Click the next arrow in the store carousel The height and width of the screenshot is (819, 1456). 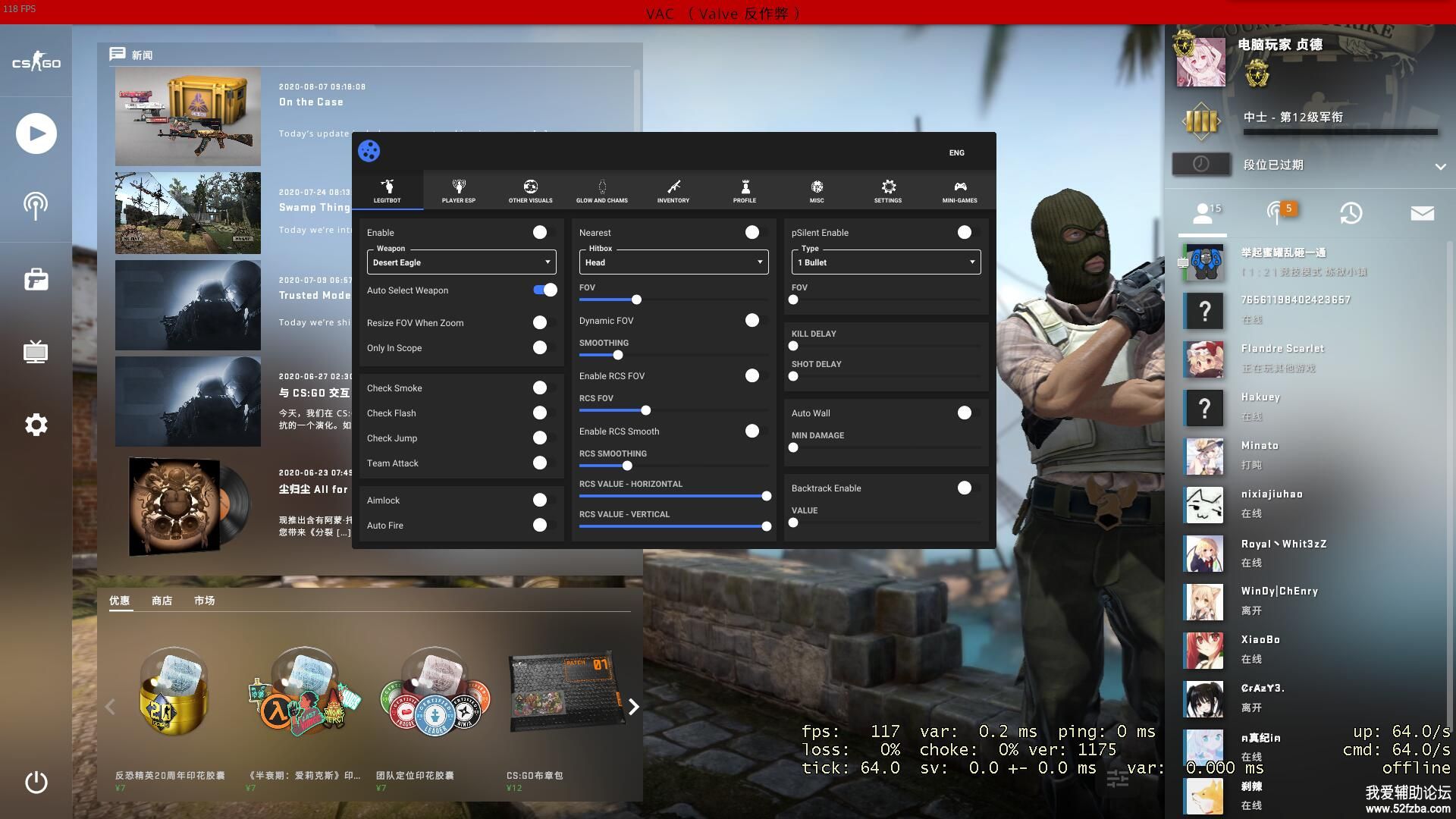tap(633, 707)
